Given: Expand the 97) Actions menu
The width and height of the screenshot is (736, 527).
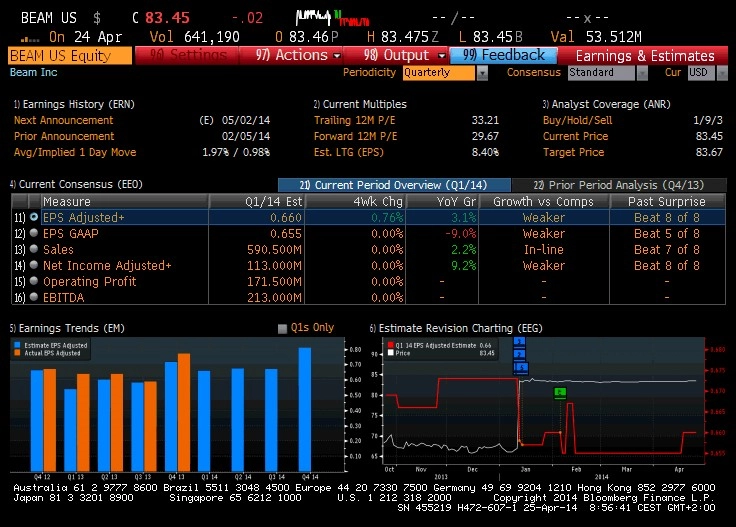Looking at the screenshot, I should point(337,55).
